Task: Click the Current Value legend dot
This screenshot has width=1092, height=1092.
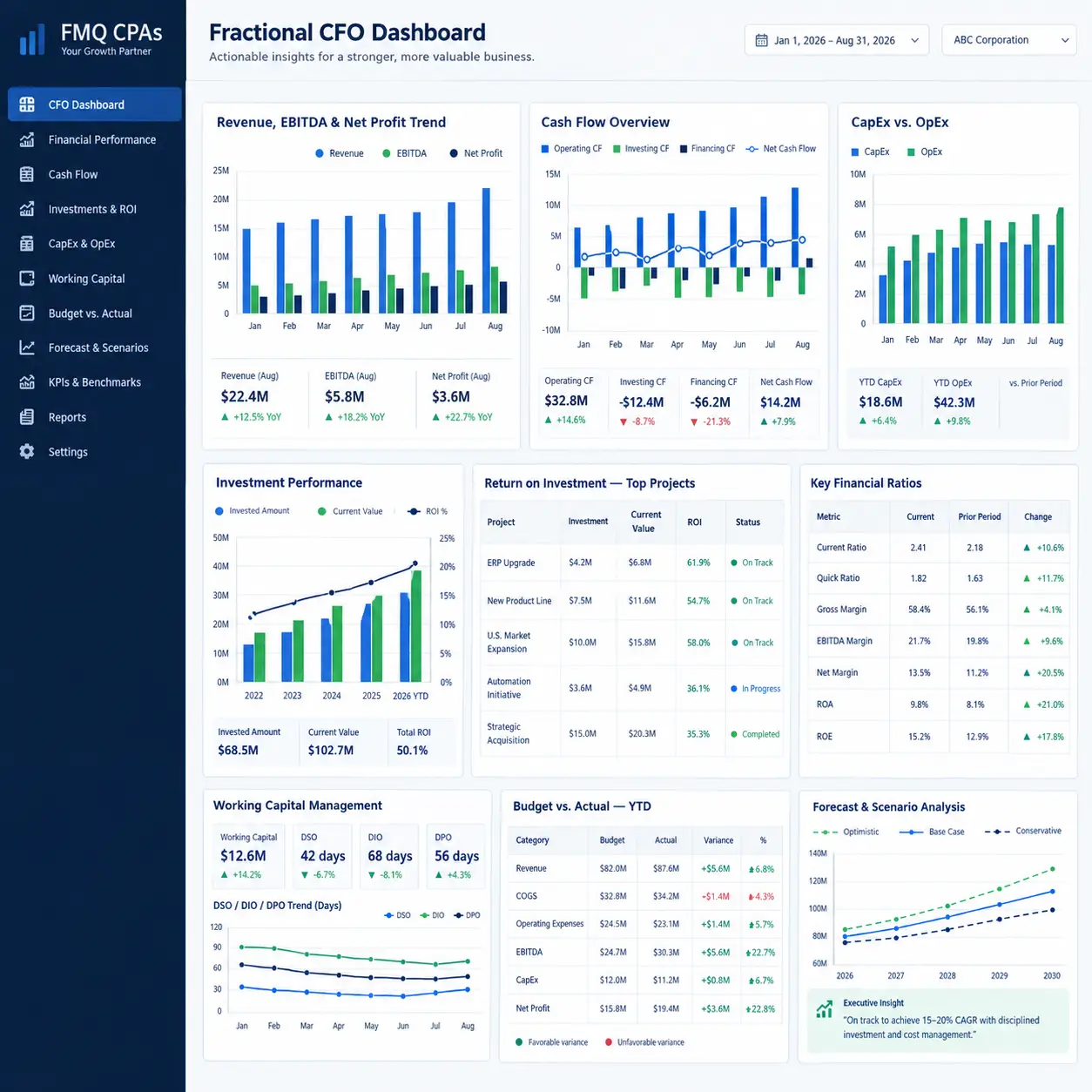Action: point(322,511)
